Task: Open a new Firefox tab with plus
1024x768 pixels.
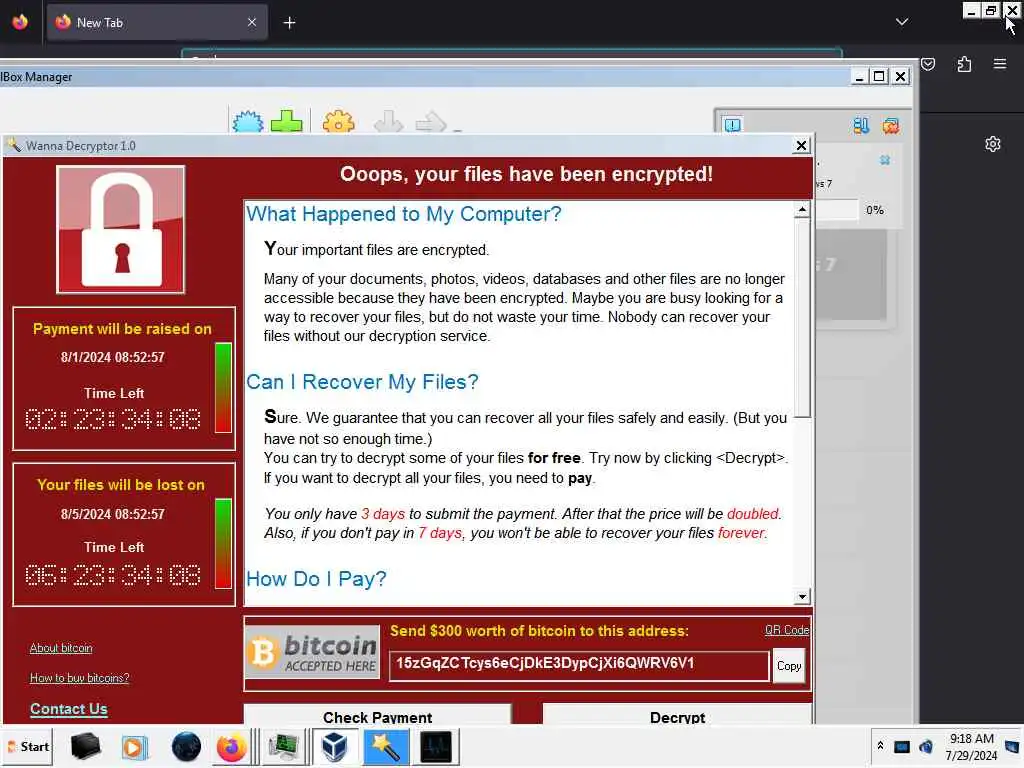Action: click(x=289, y=23)
